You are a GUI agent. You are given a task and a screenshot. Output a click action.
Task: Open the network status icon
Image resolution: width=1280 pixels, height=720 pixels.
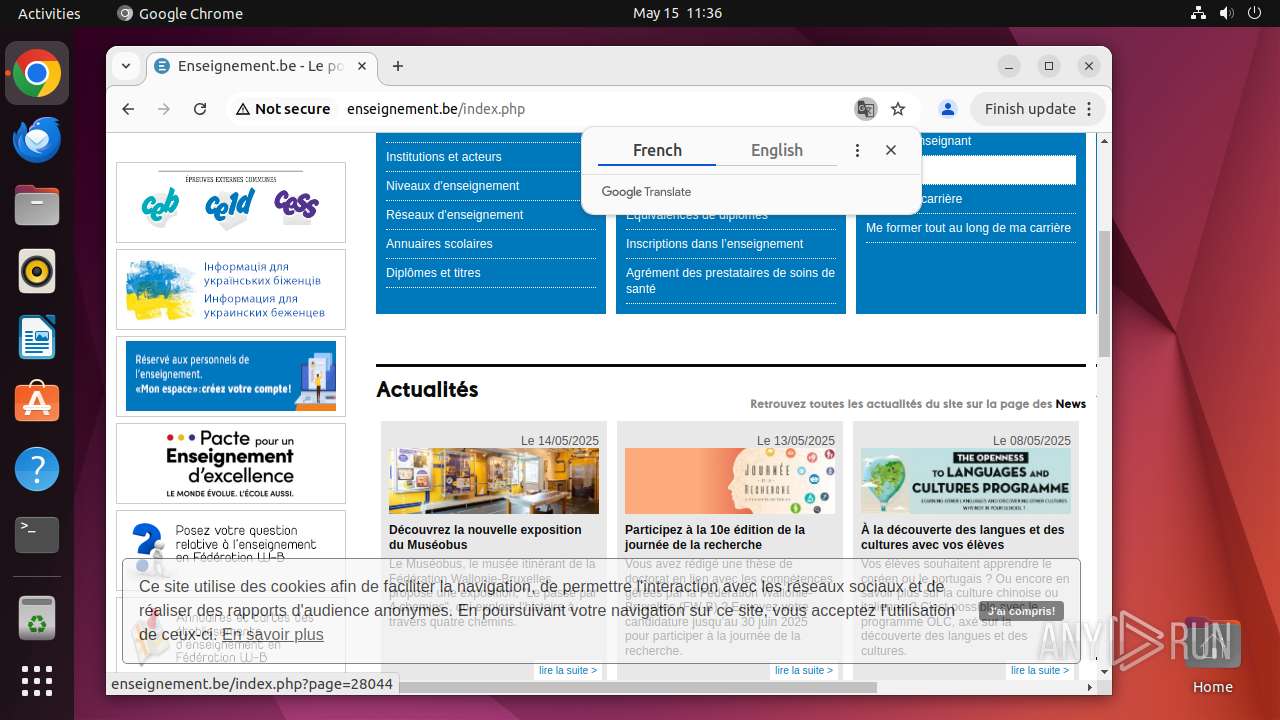point(1199,13)
